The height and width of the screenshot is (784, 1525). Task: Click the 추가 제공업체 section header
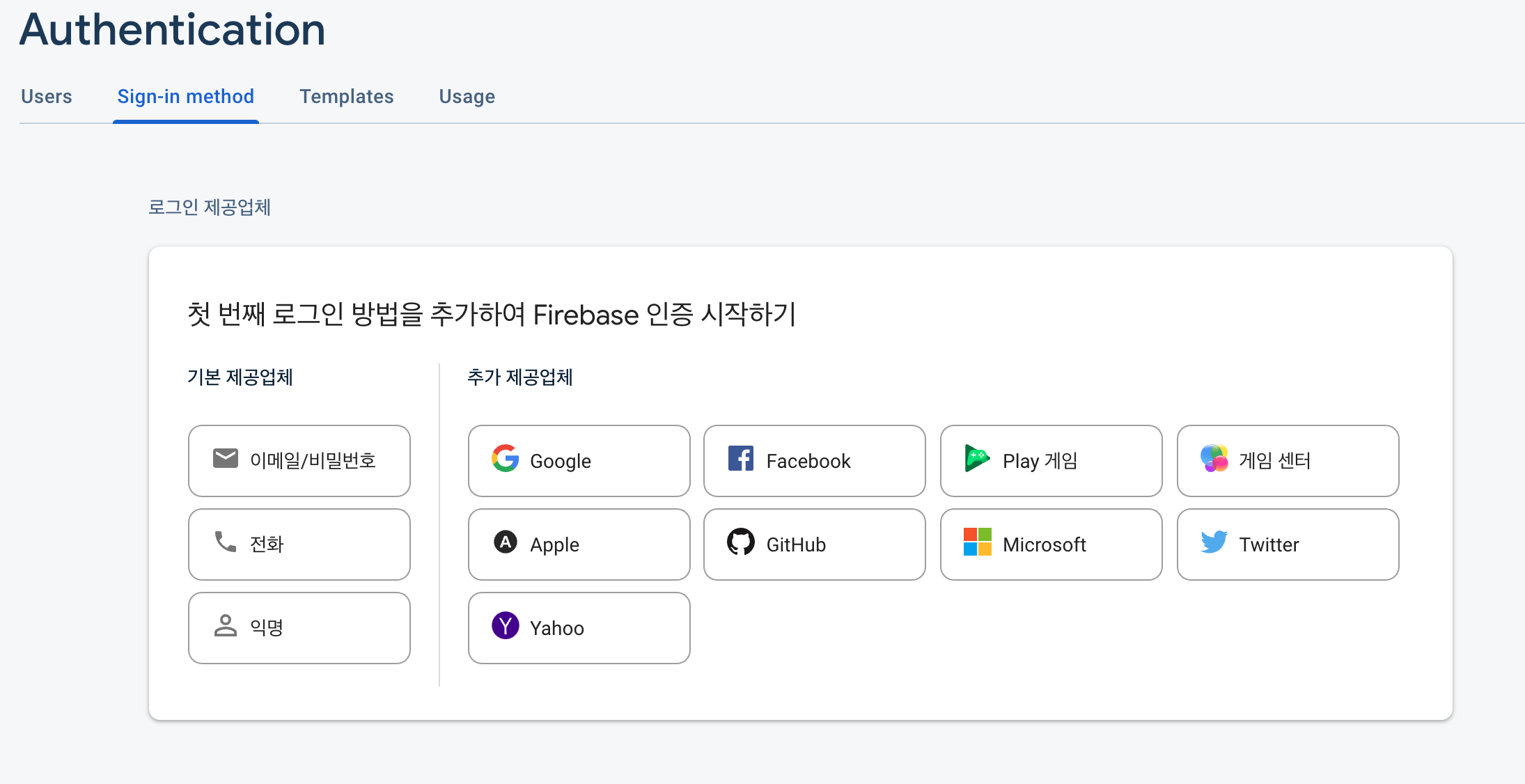pyautogui.click(x=519, y=377)
